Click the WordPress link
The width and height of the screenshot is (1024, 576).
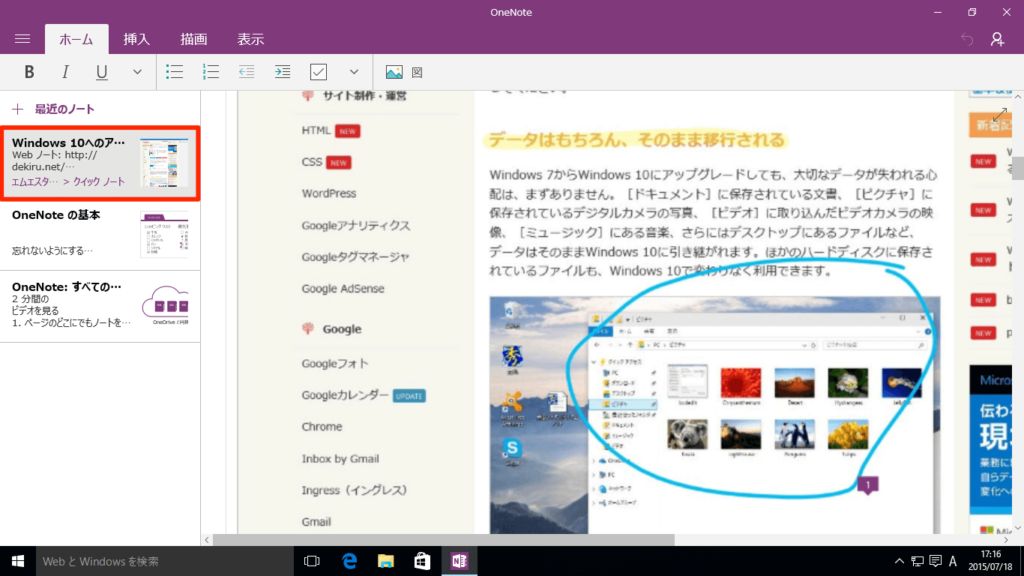(328, 193)
